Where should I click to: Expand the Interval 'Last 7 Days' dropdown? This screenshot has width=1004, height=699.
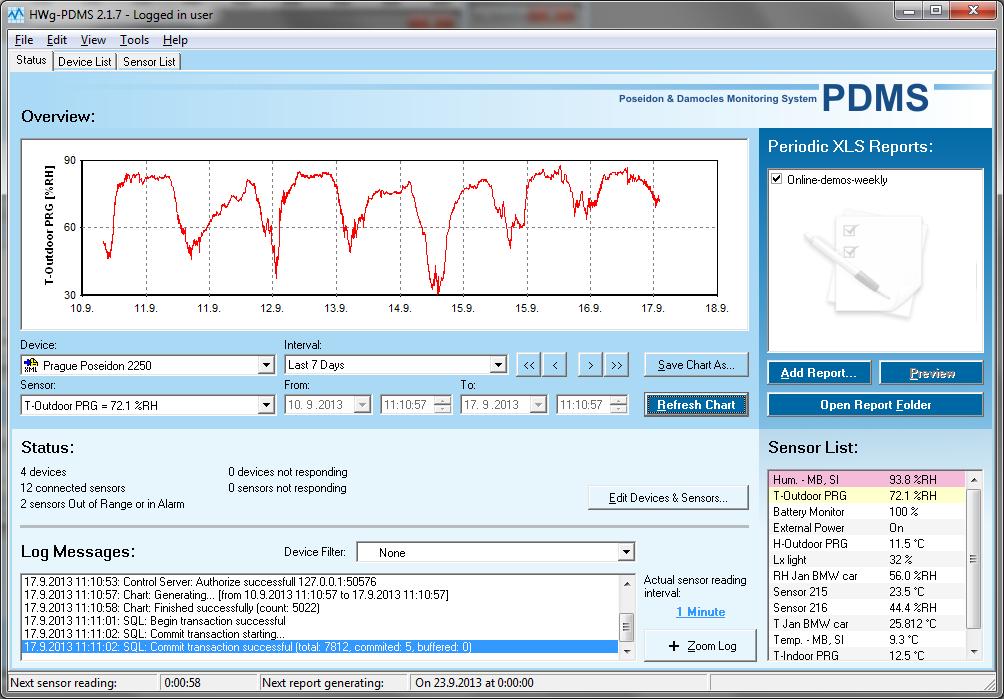498,365
